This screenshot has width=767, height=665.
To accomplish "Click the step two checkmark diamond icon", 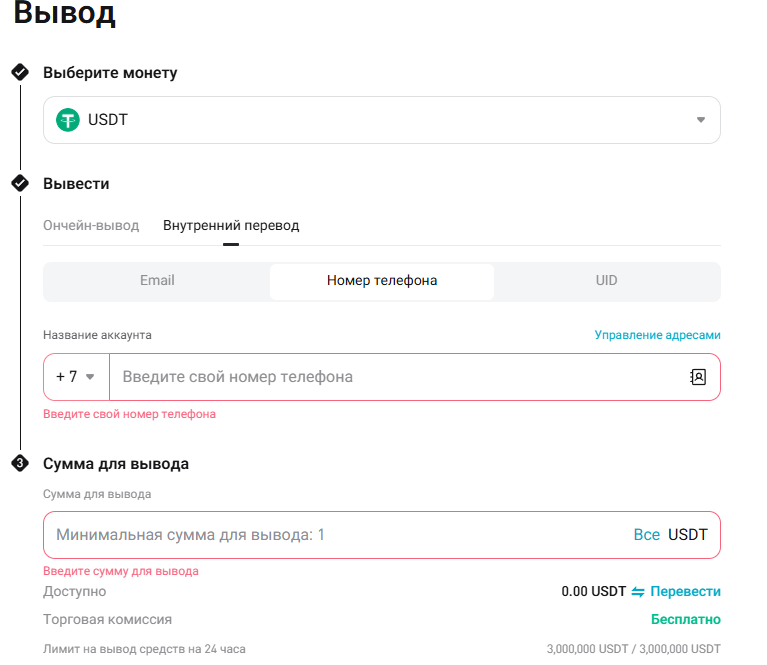I will (20, 183).
